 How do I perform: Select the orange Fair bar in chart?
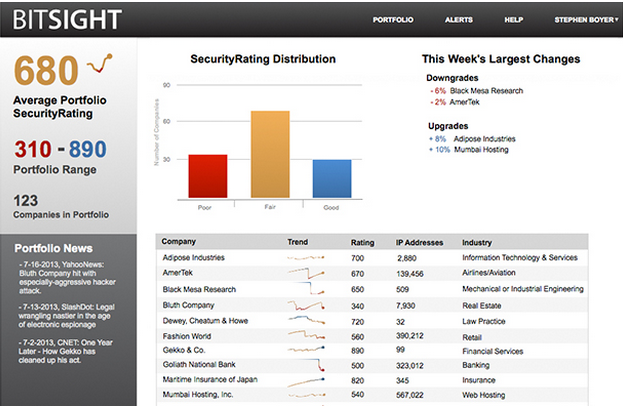click(270, 154)
